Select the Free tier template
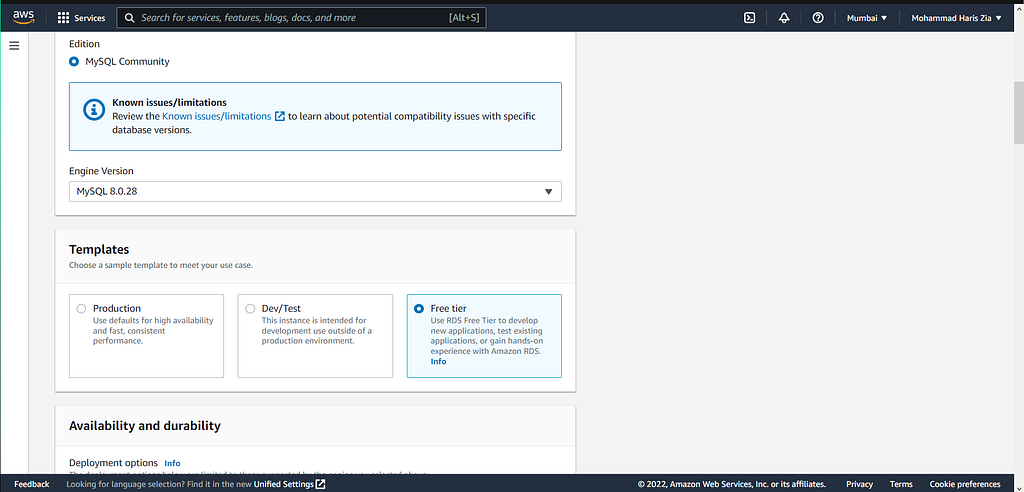1024x492 pixels. [484, 336]
